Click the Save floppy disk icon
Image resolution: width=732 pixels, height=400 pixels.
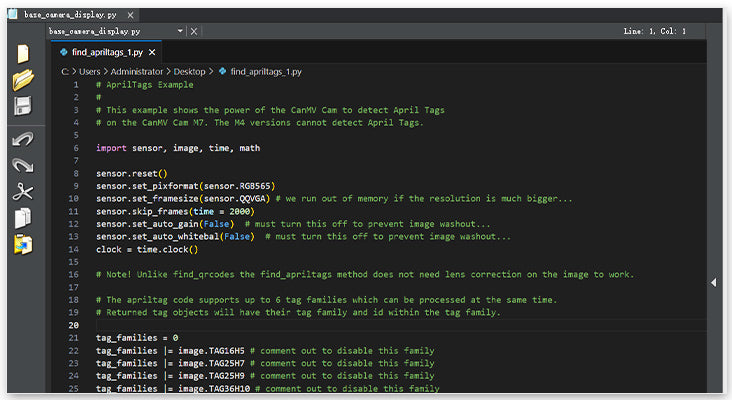pyautogui.click(x=22, y=107)
